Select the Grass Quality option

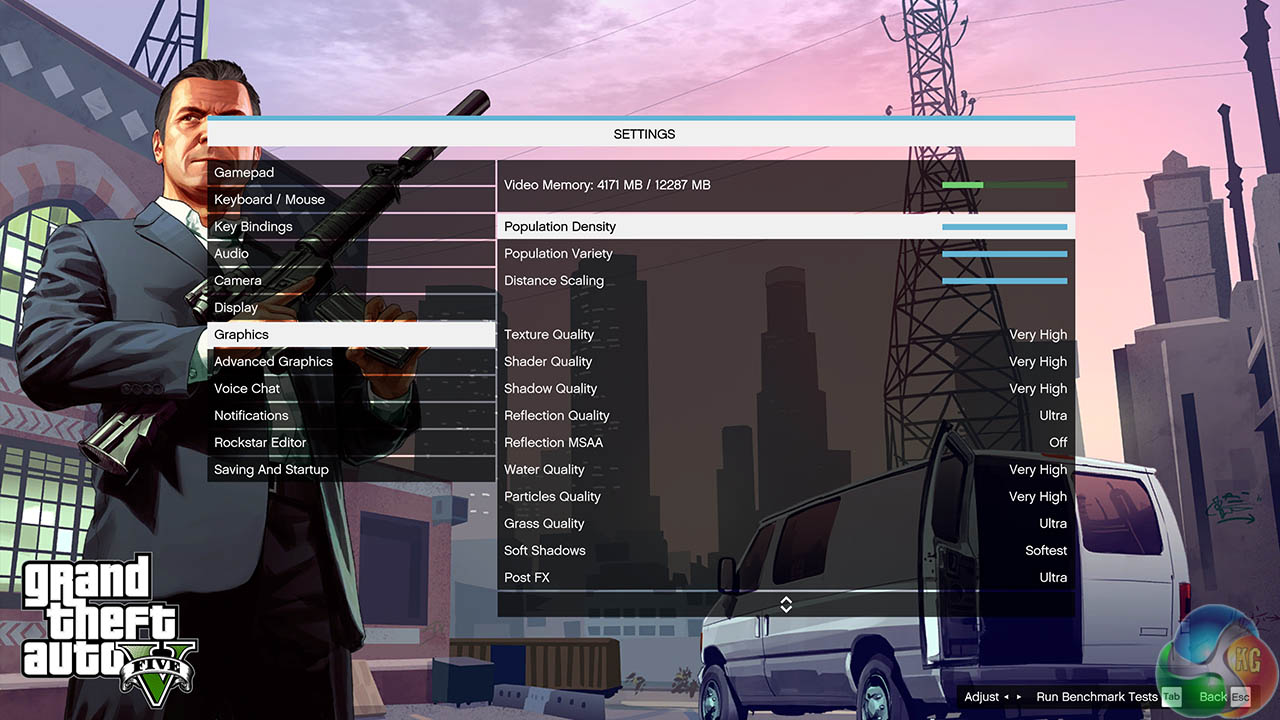[x=786, y=524]
